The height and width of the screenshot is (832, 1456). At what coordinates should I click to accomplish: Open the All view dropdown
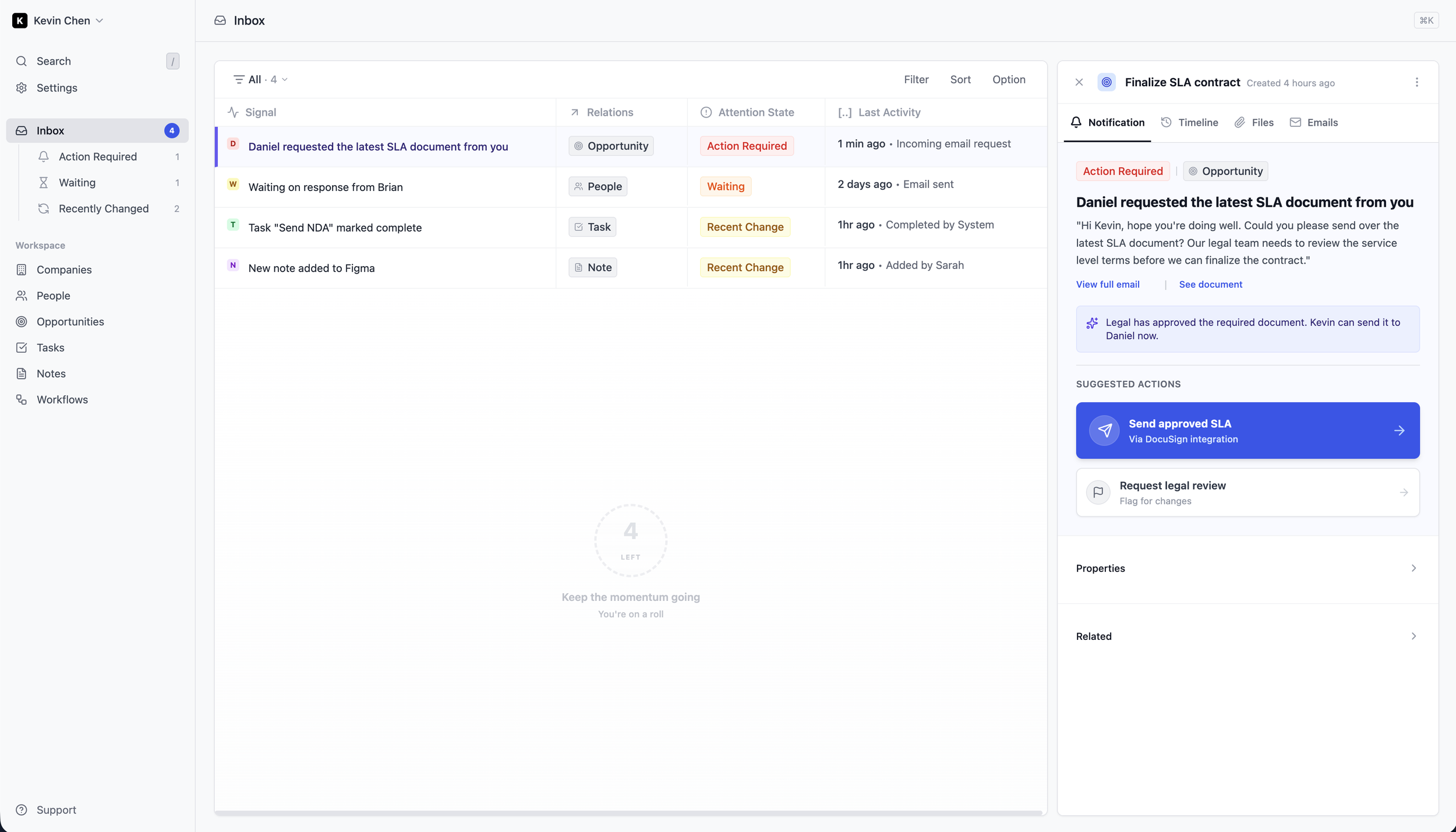click(260, 79)
